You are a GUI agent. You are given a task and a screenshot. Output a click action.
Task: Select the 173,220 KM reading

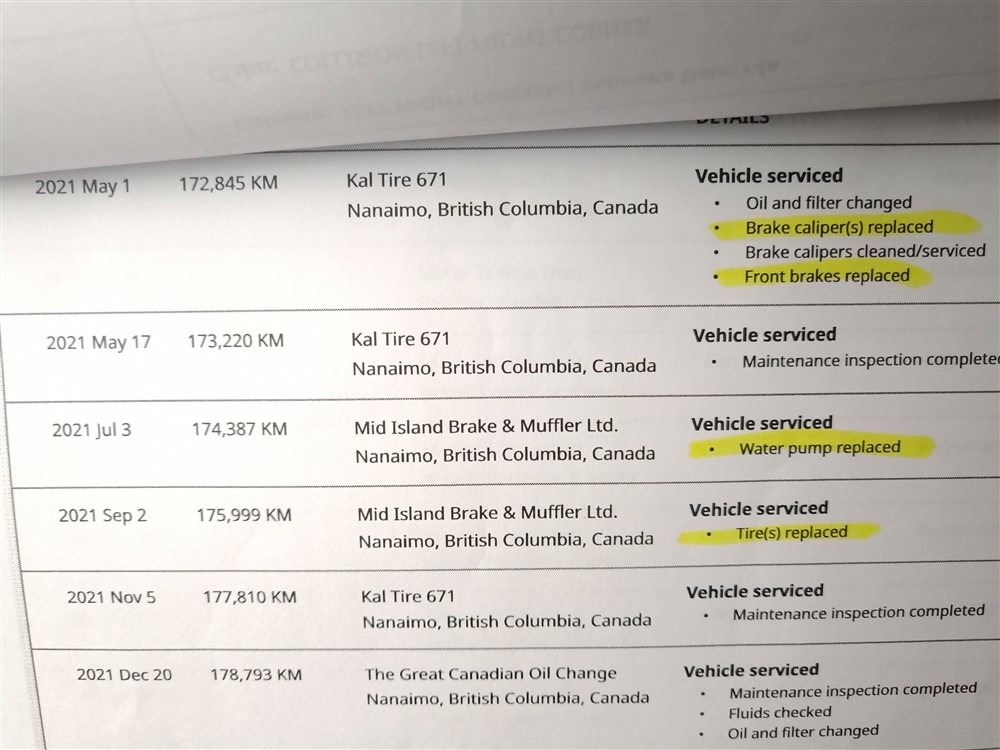click(x=235, y=341)
